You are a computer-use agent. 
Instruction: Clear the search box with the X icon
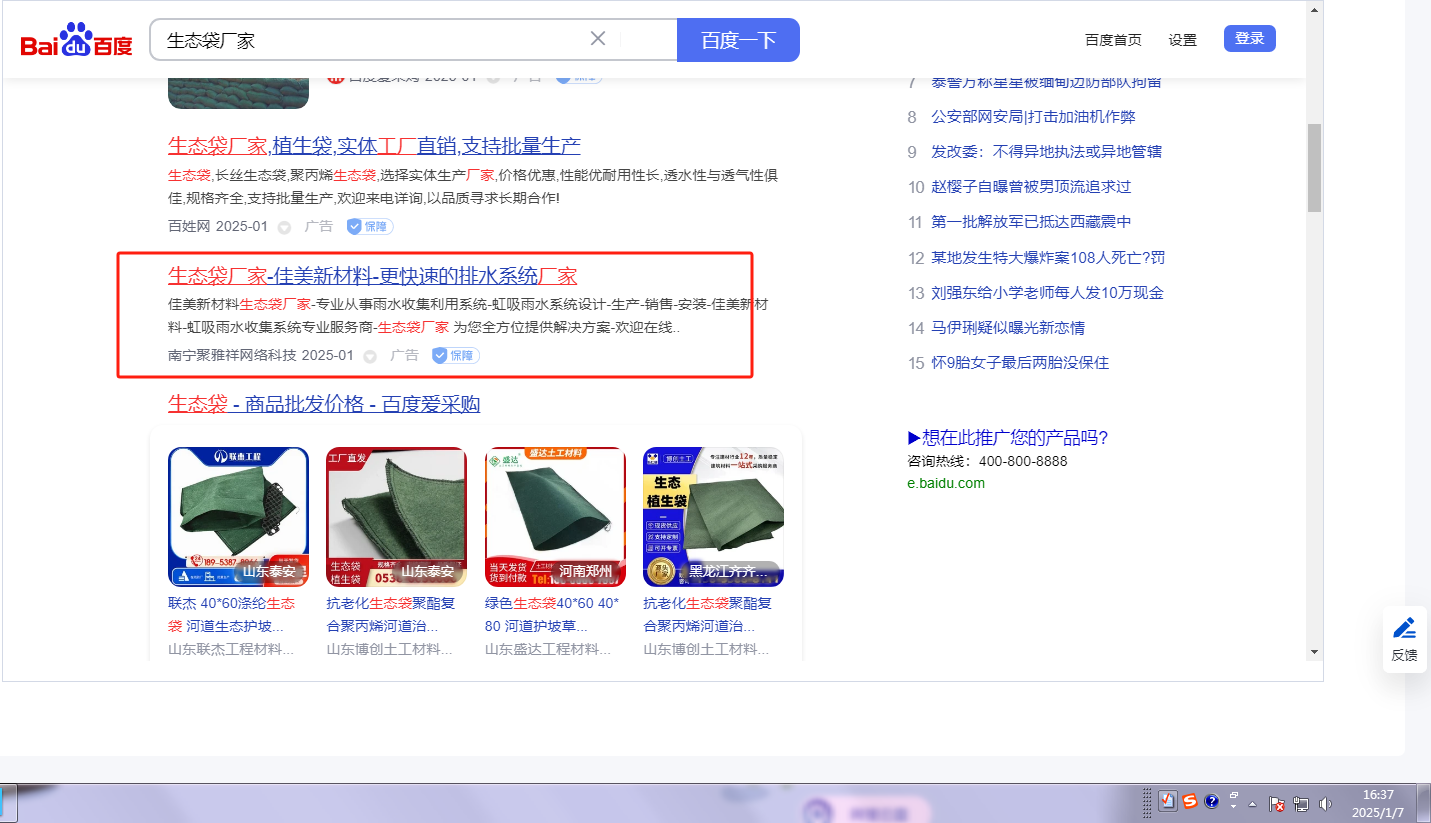point(598,39)
